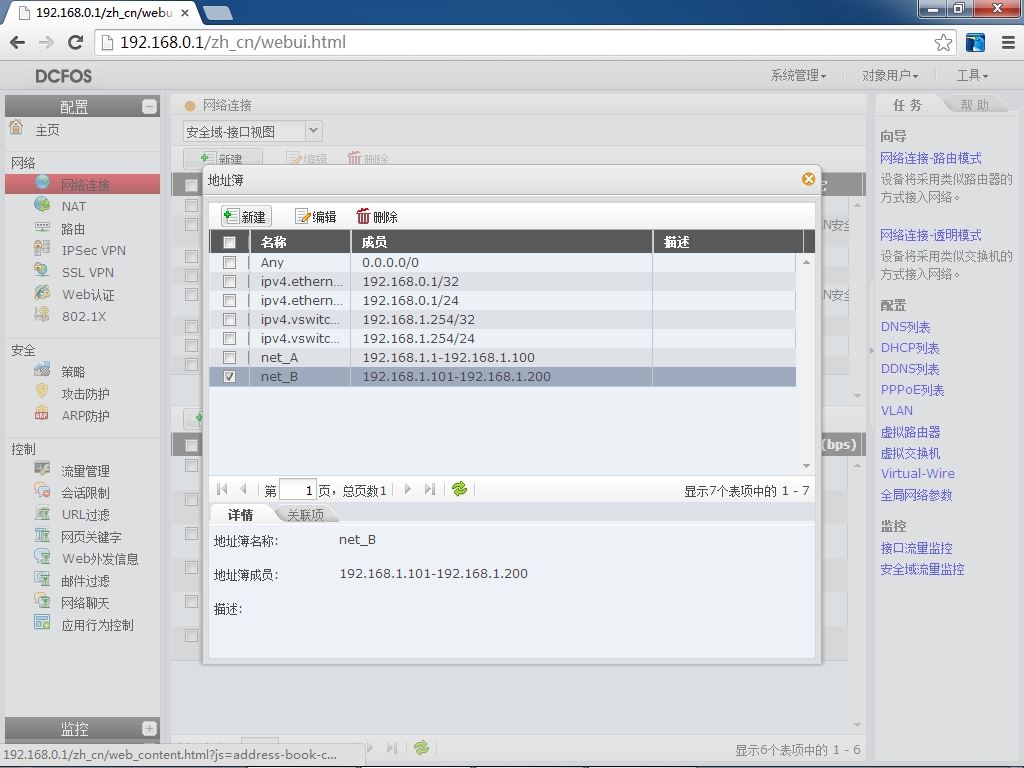Select the ARP防护 icon
Screen dimensions: 1024x768
(x=42, y=414)
